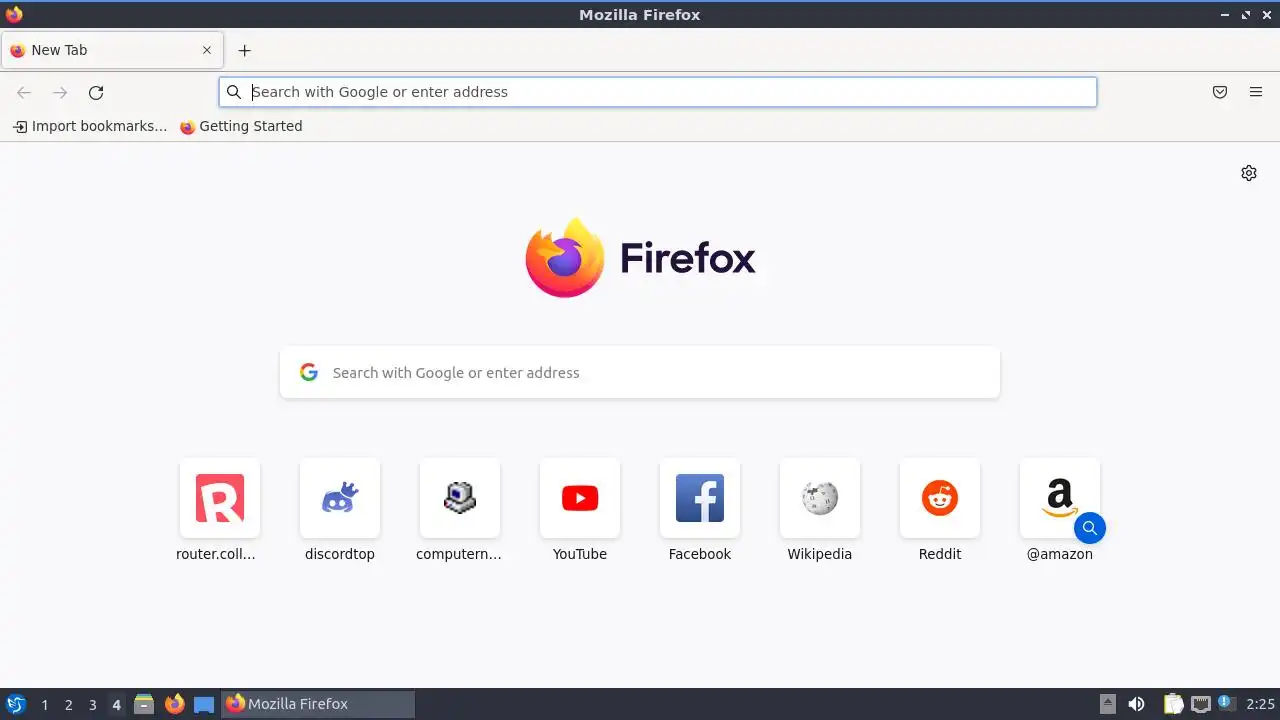Click the Firefox icon in the title bar
Image resolution: width=1280 pixels, height=720 pixels.
point(14,14)
